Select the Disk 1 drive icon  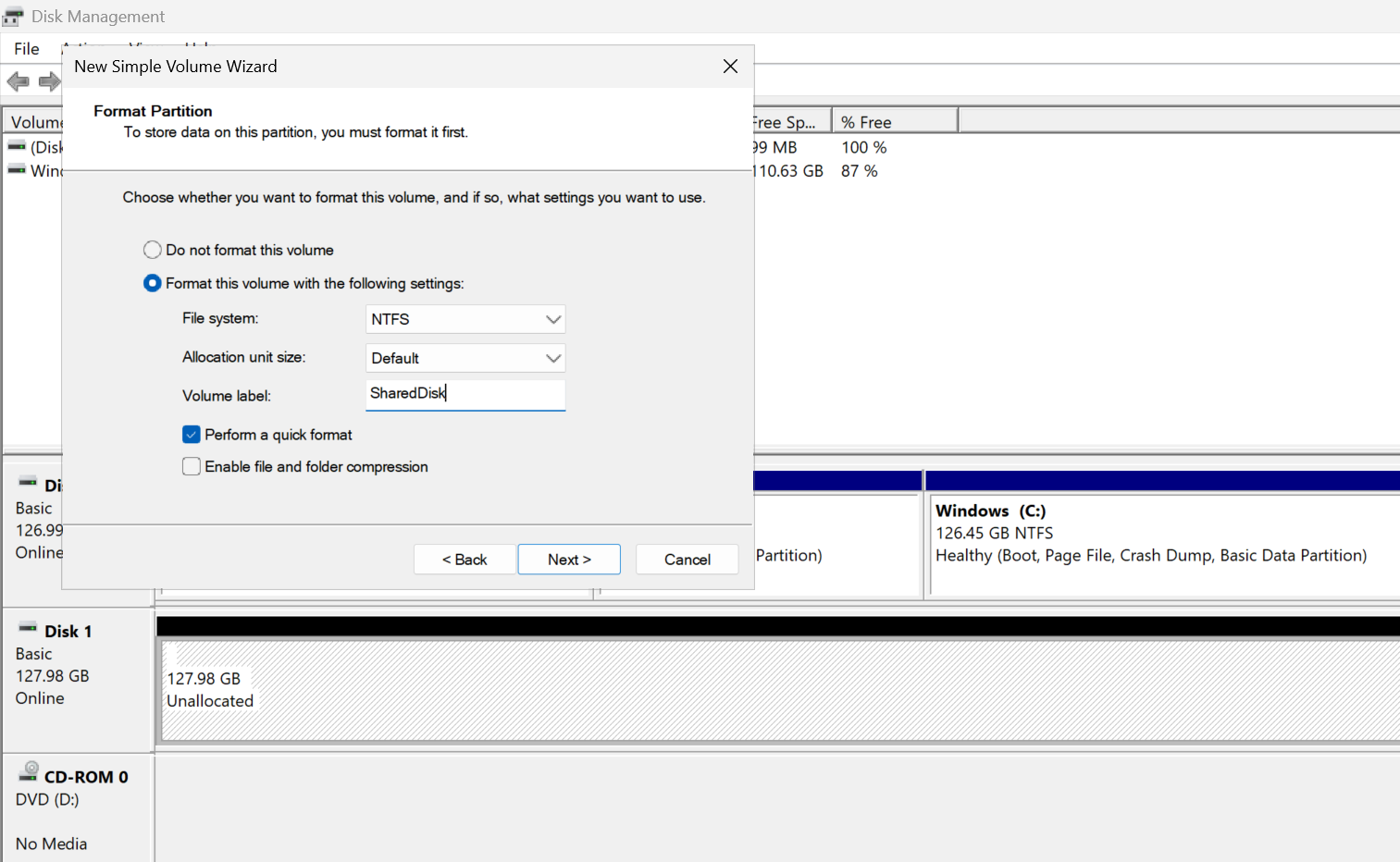coord(28,627)
